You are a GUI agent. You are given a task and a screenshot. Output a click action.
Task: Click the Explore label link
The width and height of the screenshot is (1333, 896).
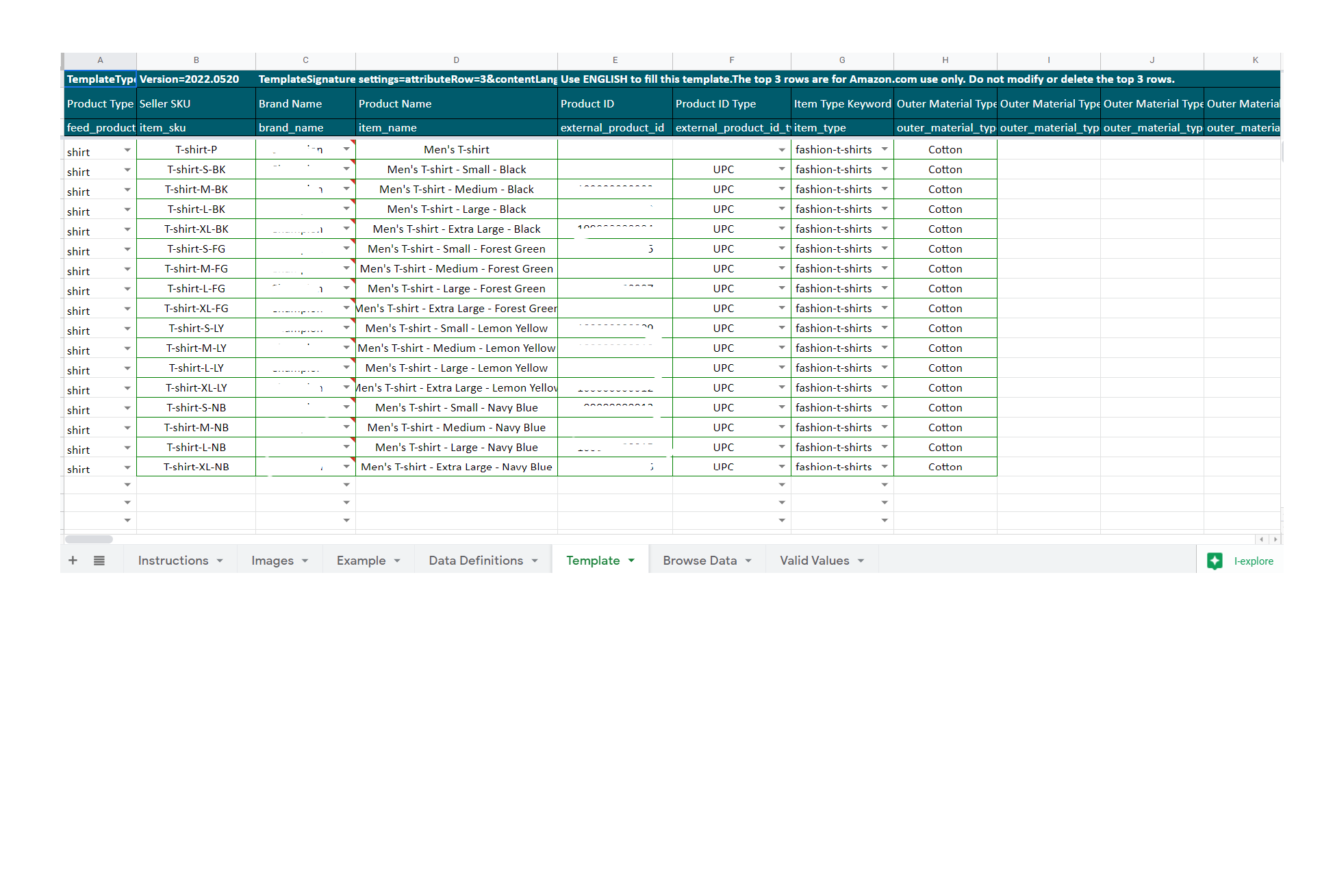[x=1253, y=561]
